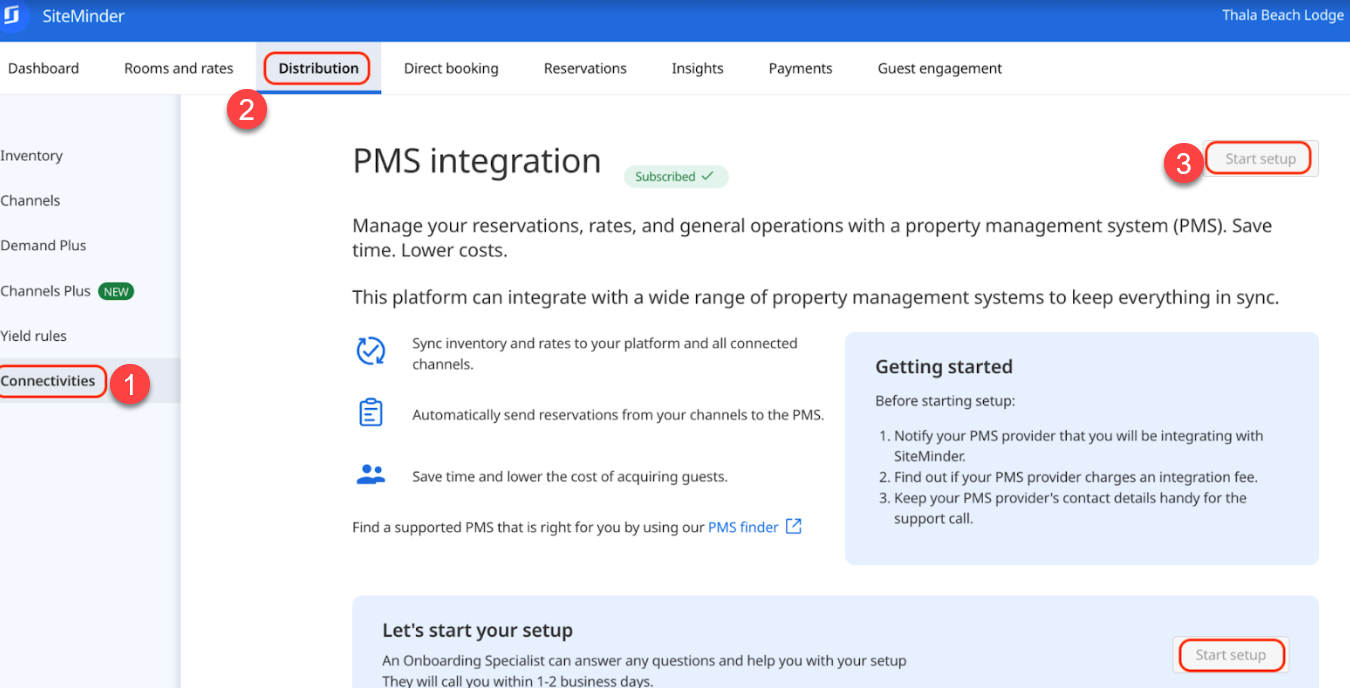Click the sync inventory and rates icon
Viewport: 1350px width, 688px height.
[371, 352]
